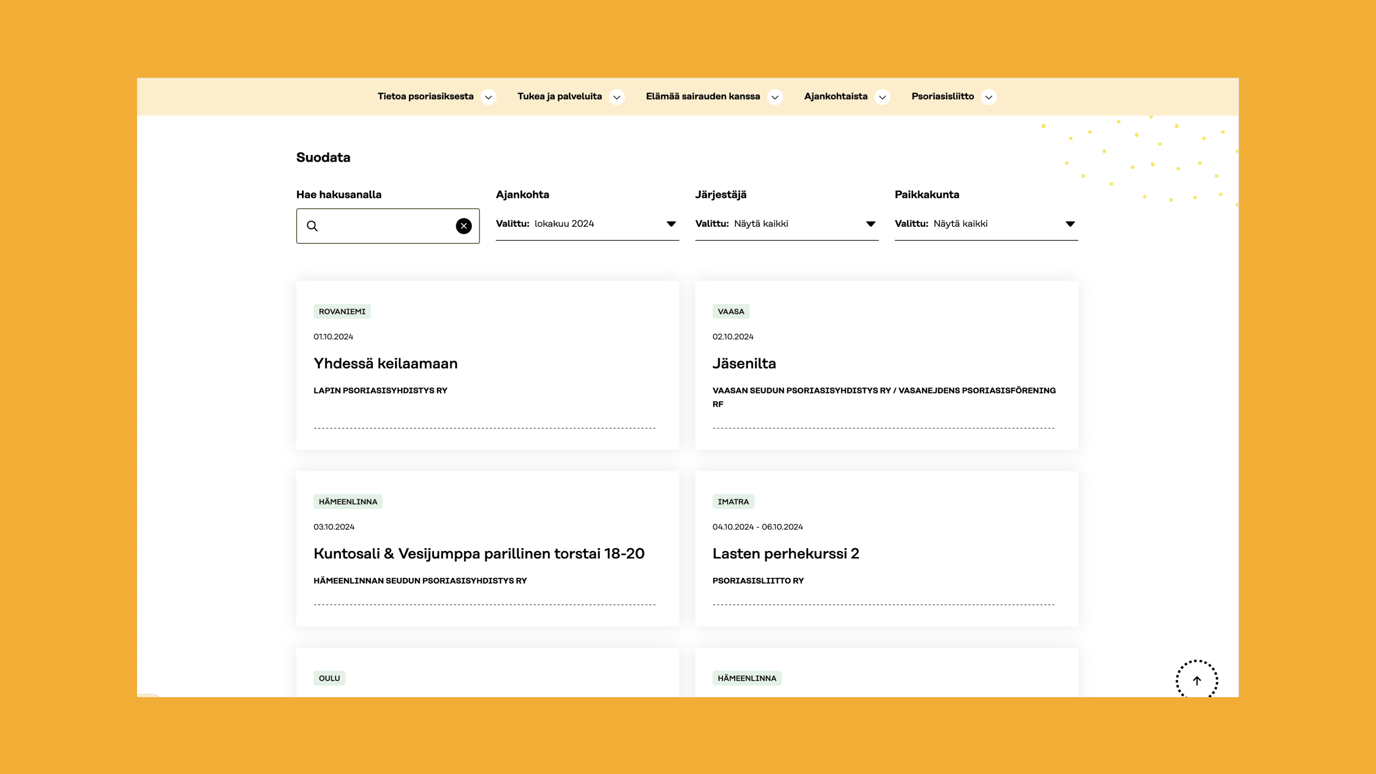Open the Lasten perhekurssi 2 event
1376x774 pixels.
click(x=786, y=553)
